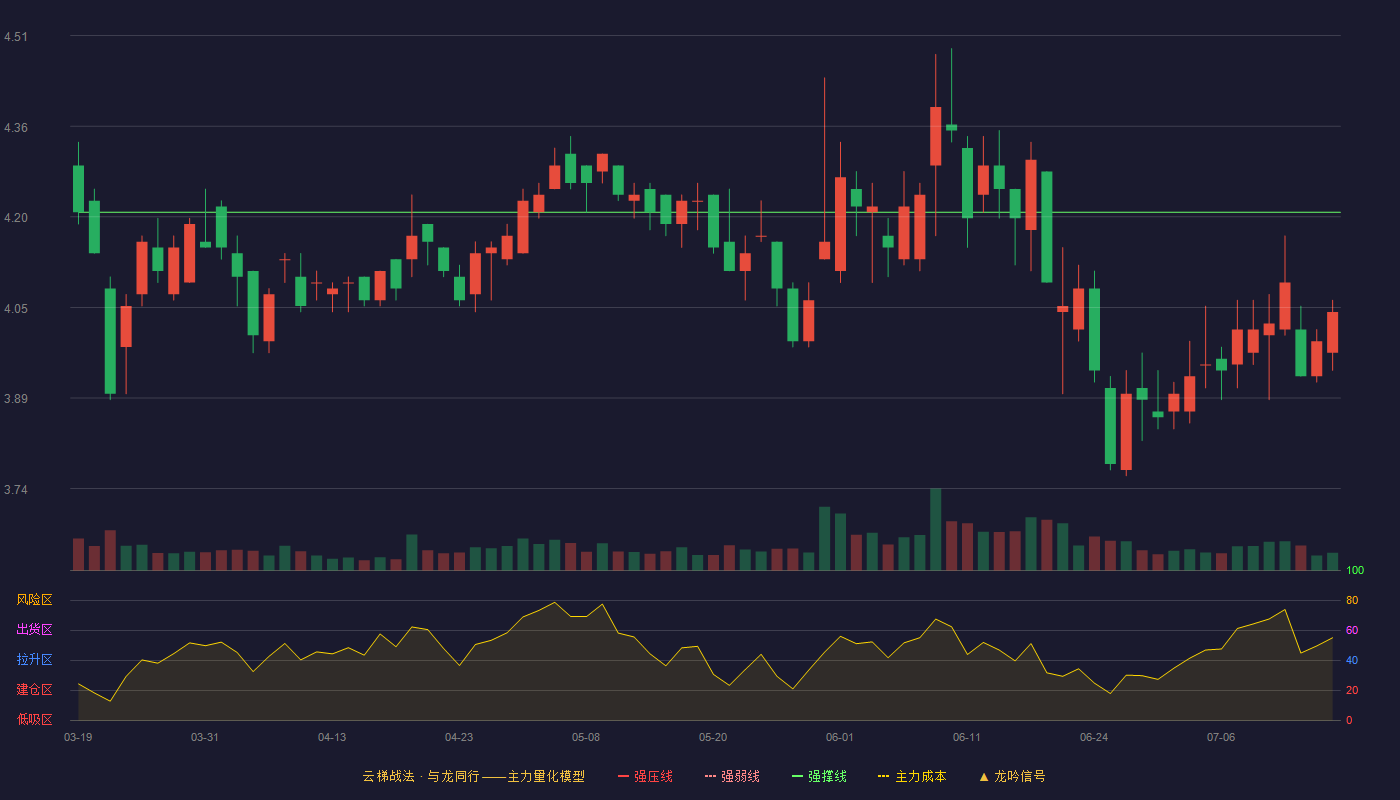Click the tallest volume bar in mid-June
The image size is (1400, 800).
[935, 529]
